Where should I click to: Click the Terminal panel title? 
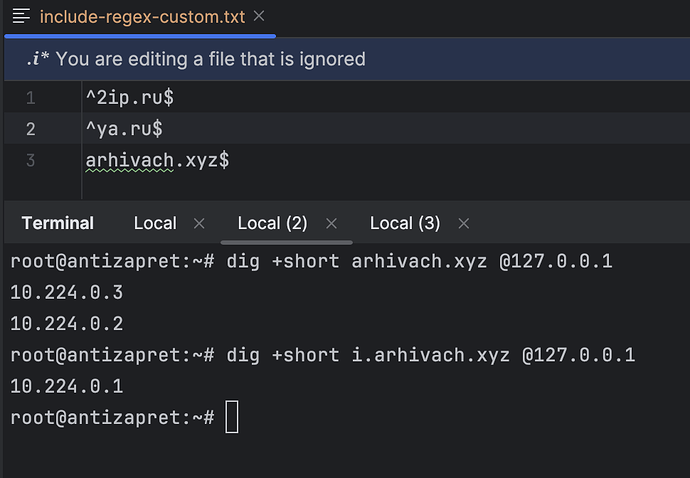point(58,223)
